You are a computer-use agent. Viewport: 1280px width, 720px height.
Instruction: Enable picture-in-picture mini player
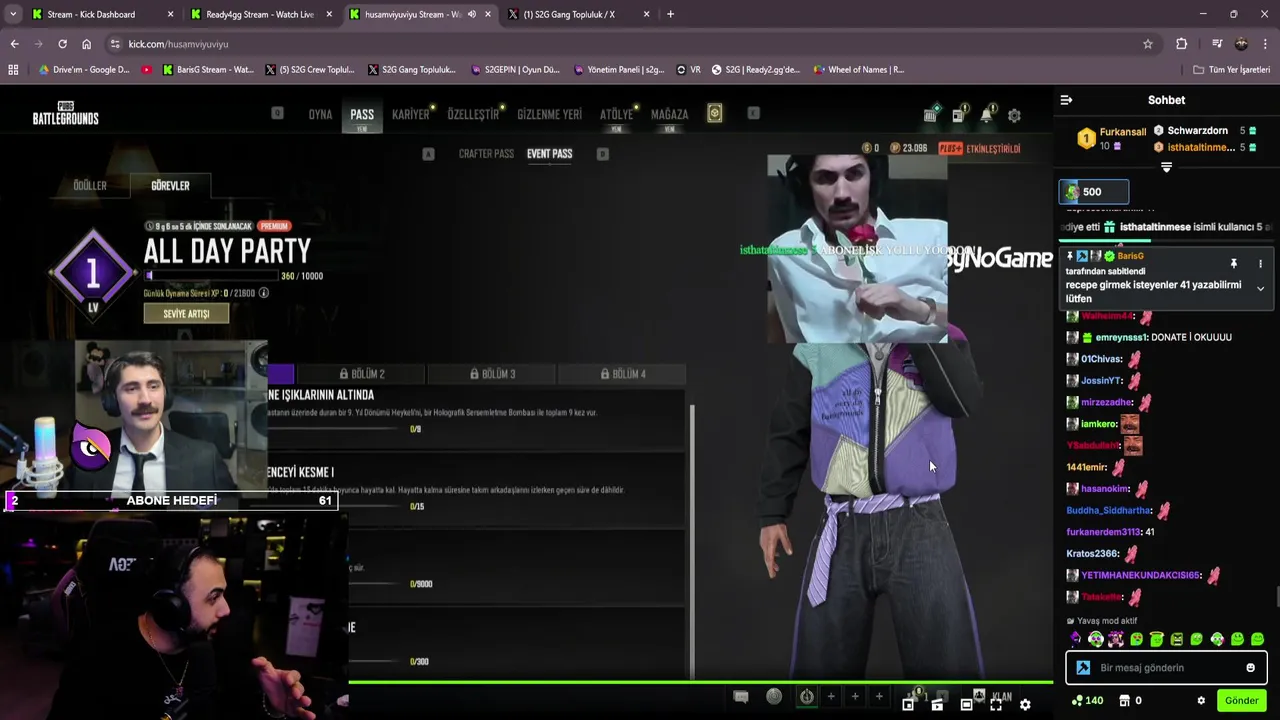pyautogui.click(x=908, y=705)
